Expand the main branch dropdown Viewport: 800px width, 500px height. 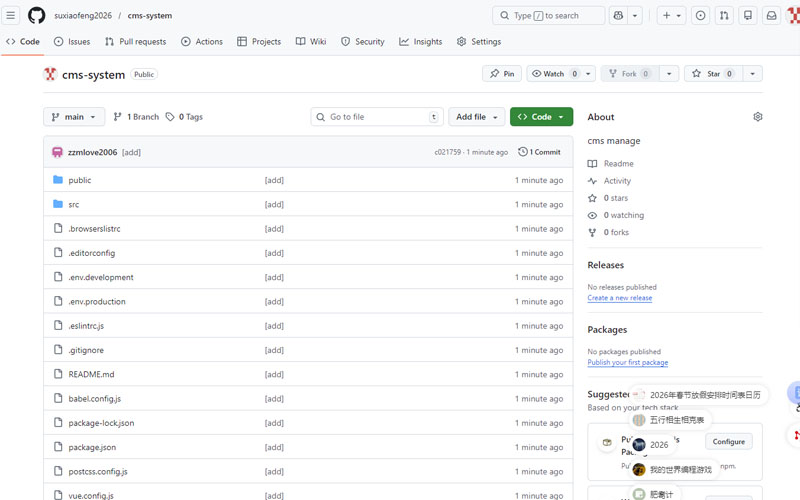[74, 117]
